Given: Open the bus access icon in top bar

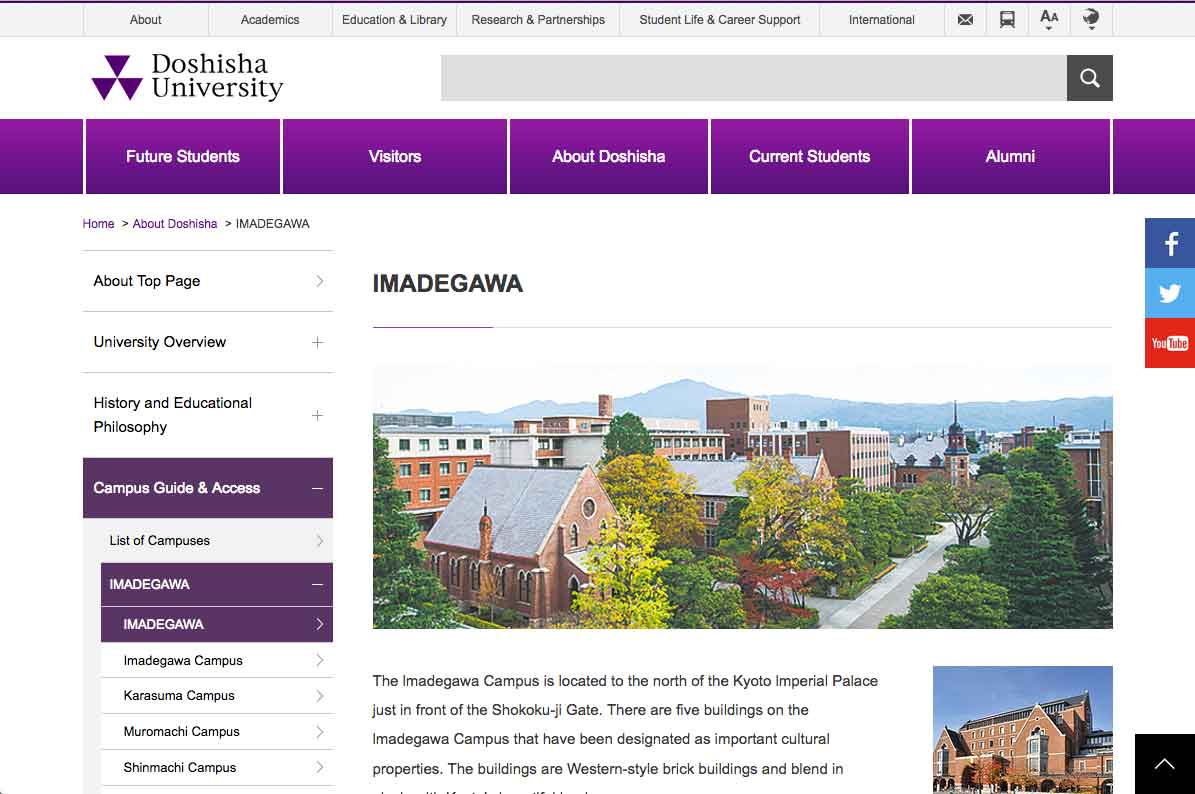Looking at the screenshot, I should click(1007, 20).
